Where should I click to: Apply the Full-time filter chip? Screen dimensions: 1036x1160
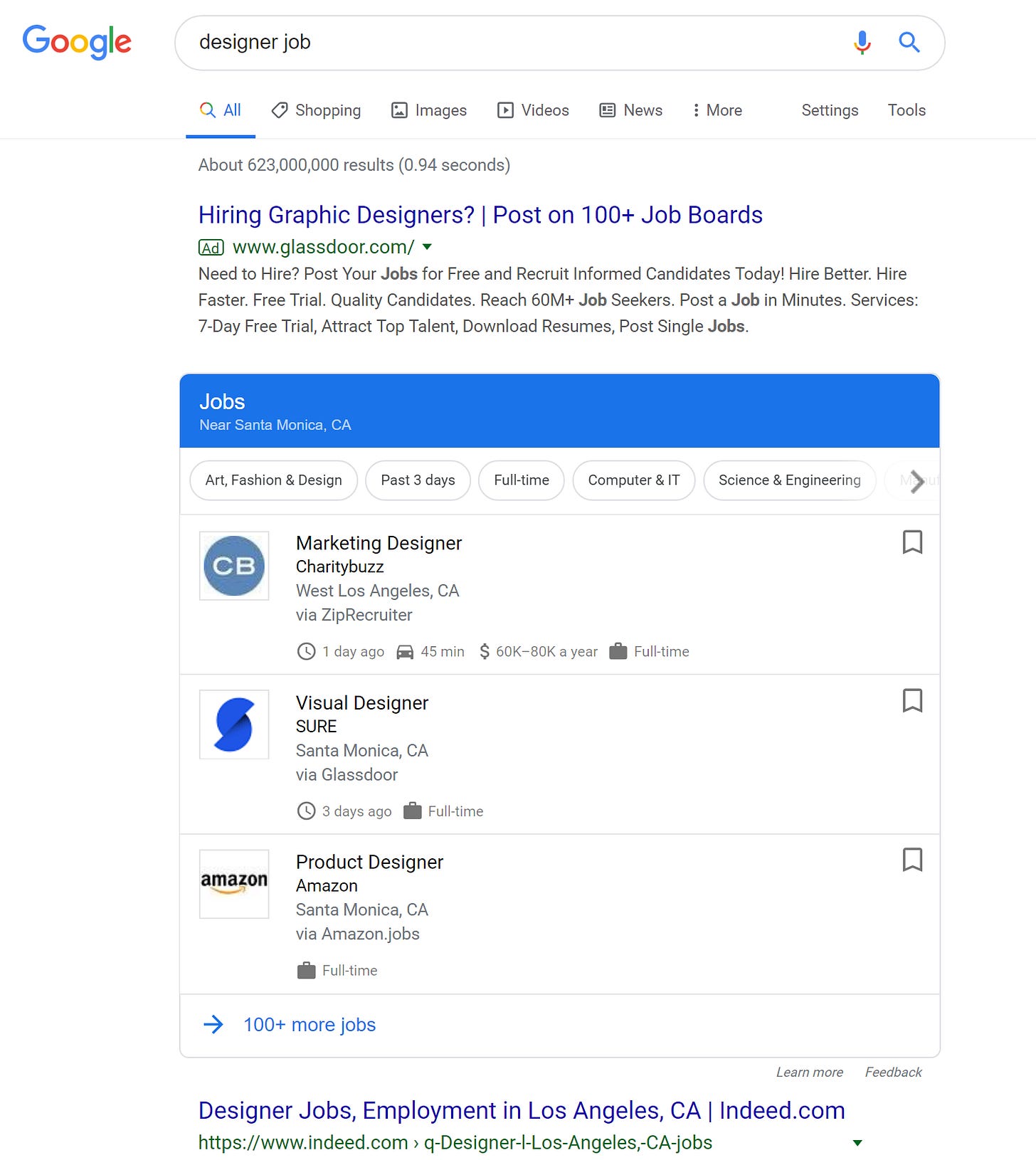[522, 480]
